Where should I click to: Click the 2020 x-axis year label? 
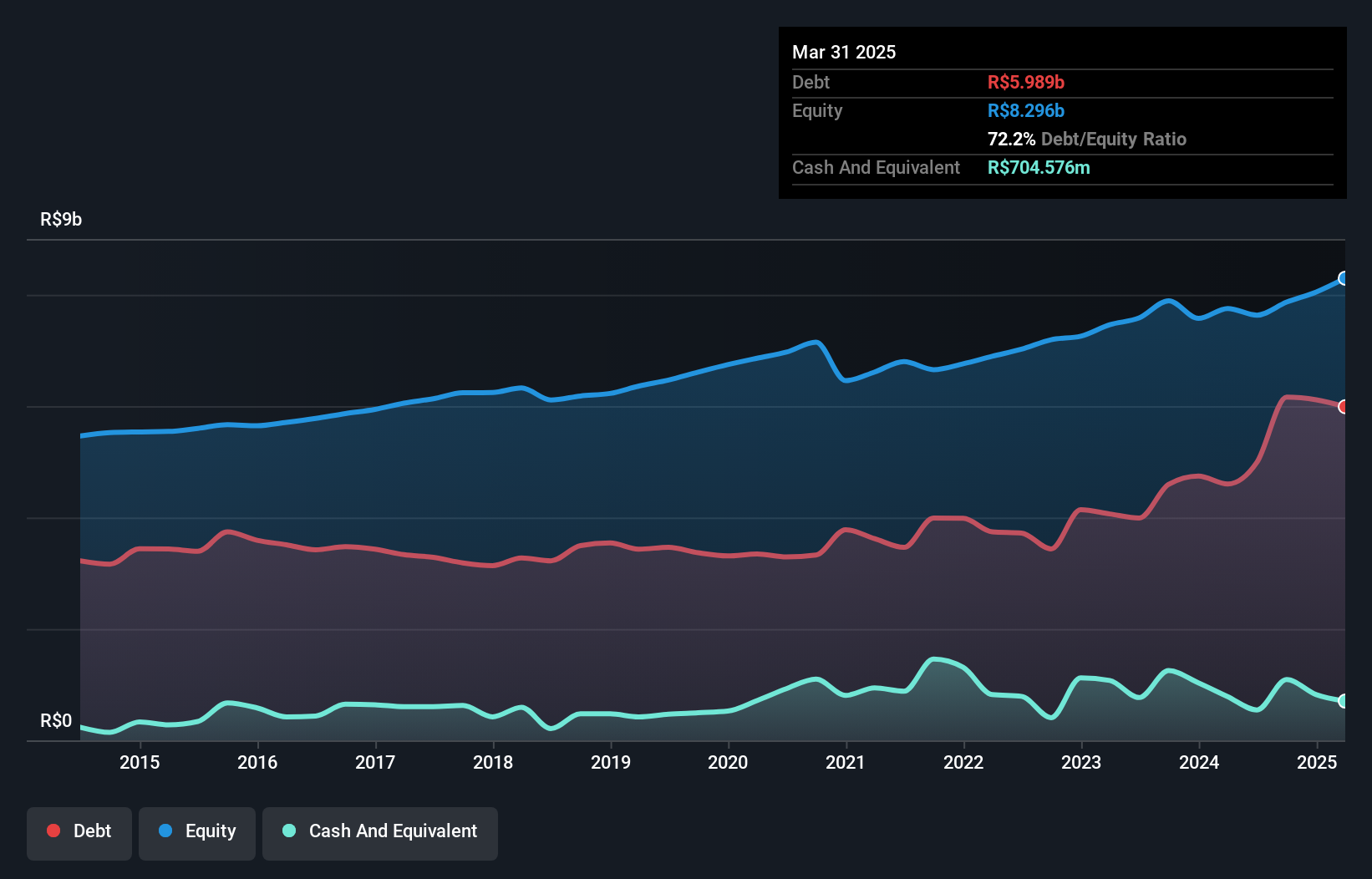(x=728, y=762)
